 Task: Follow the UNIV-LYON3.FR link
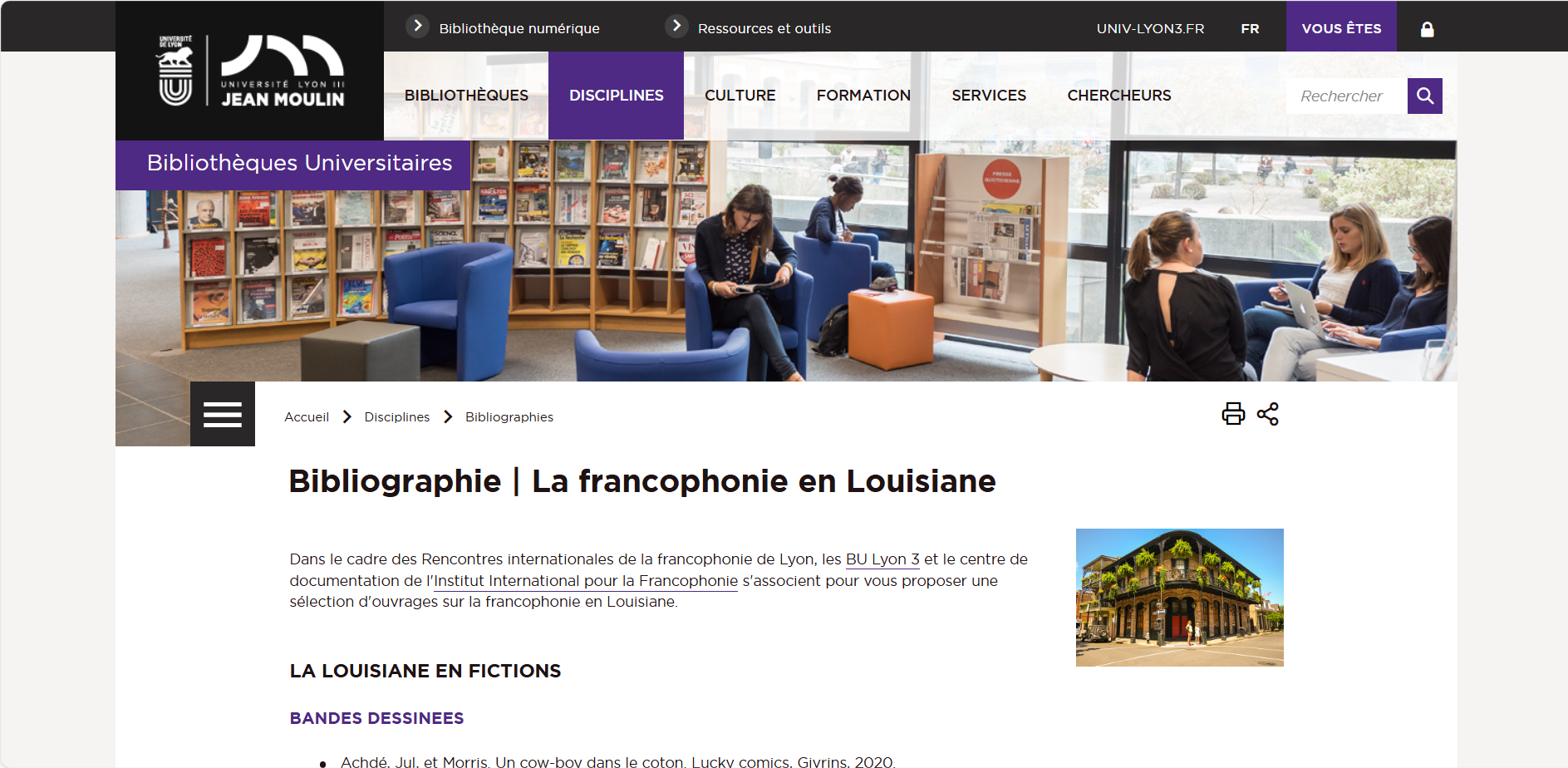click(x=1150, y=28)
